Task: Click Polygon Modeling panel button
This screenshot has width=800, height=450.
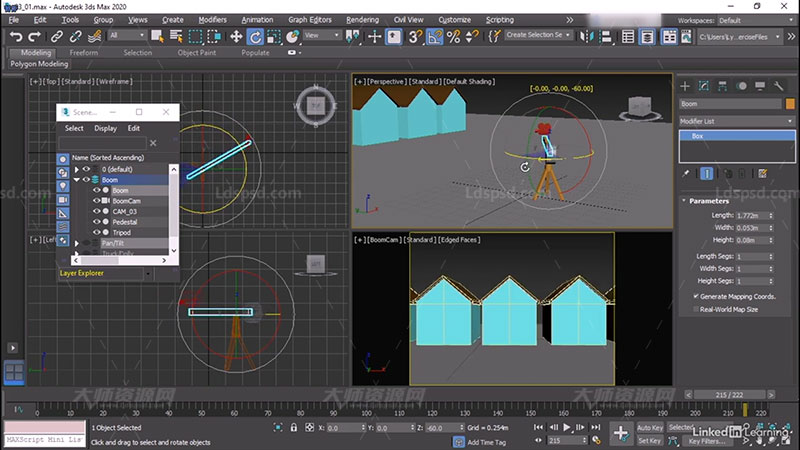Action: (x=39, y=64)
